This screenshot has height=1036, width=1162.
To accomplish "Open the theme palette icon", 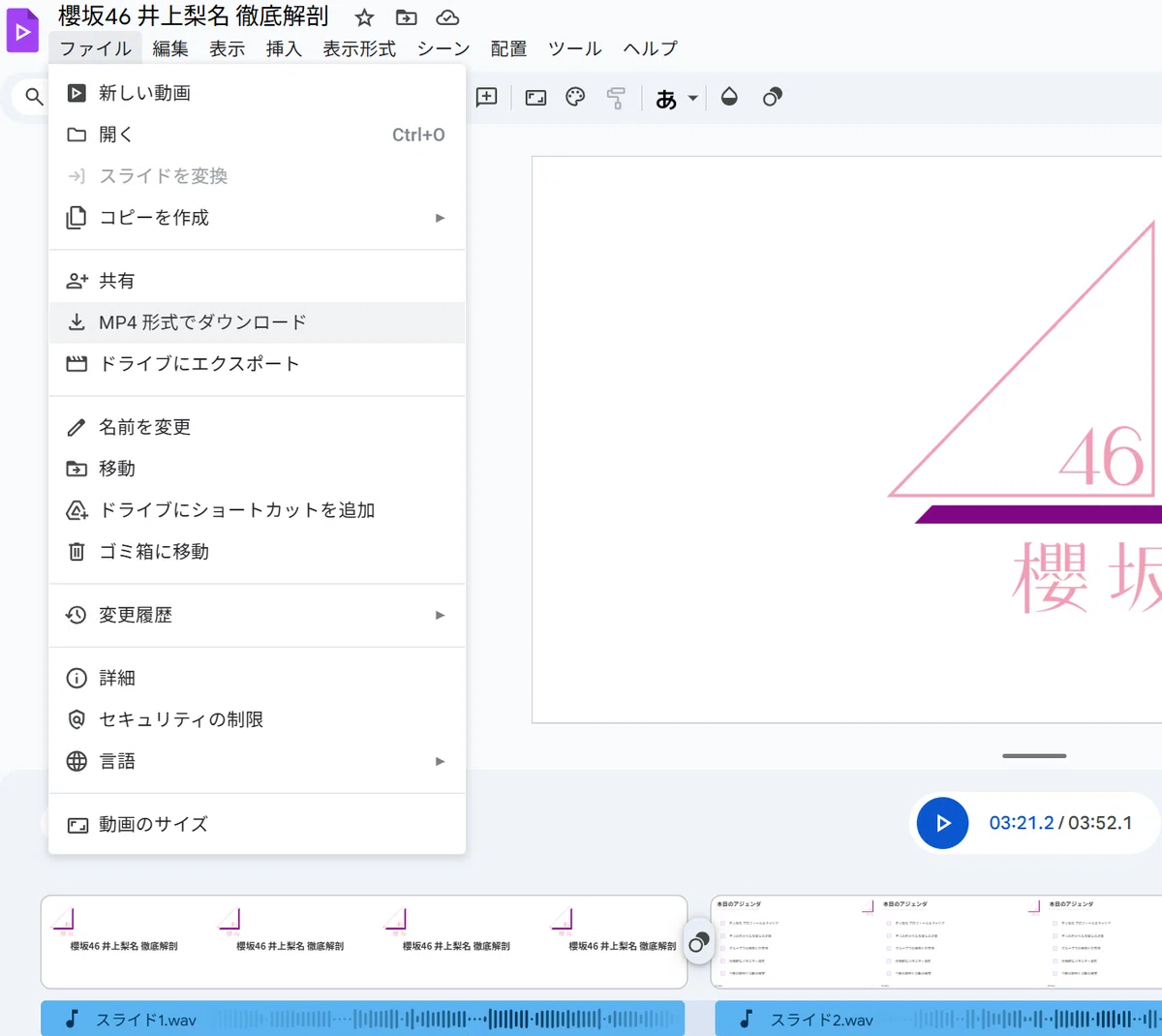I will point(575,97).
